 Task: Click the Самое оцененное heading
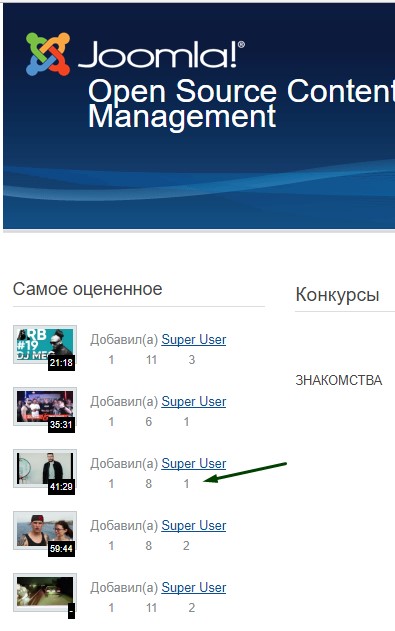click(x=87, y=289)
